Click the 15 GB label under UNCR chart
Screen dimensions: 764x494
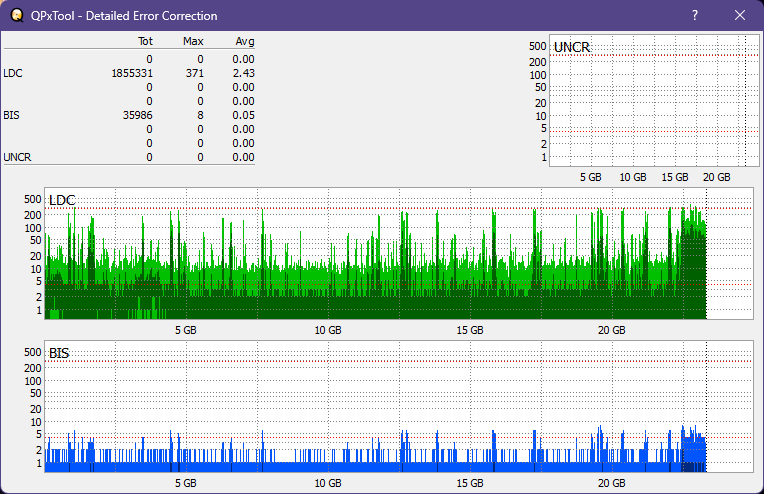click(675, 177)
